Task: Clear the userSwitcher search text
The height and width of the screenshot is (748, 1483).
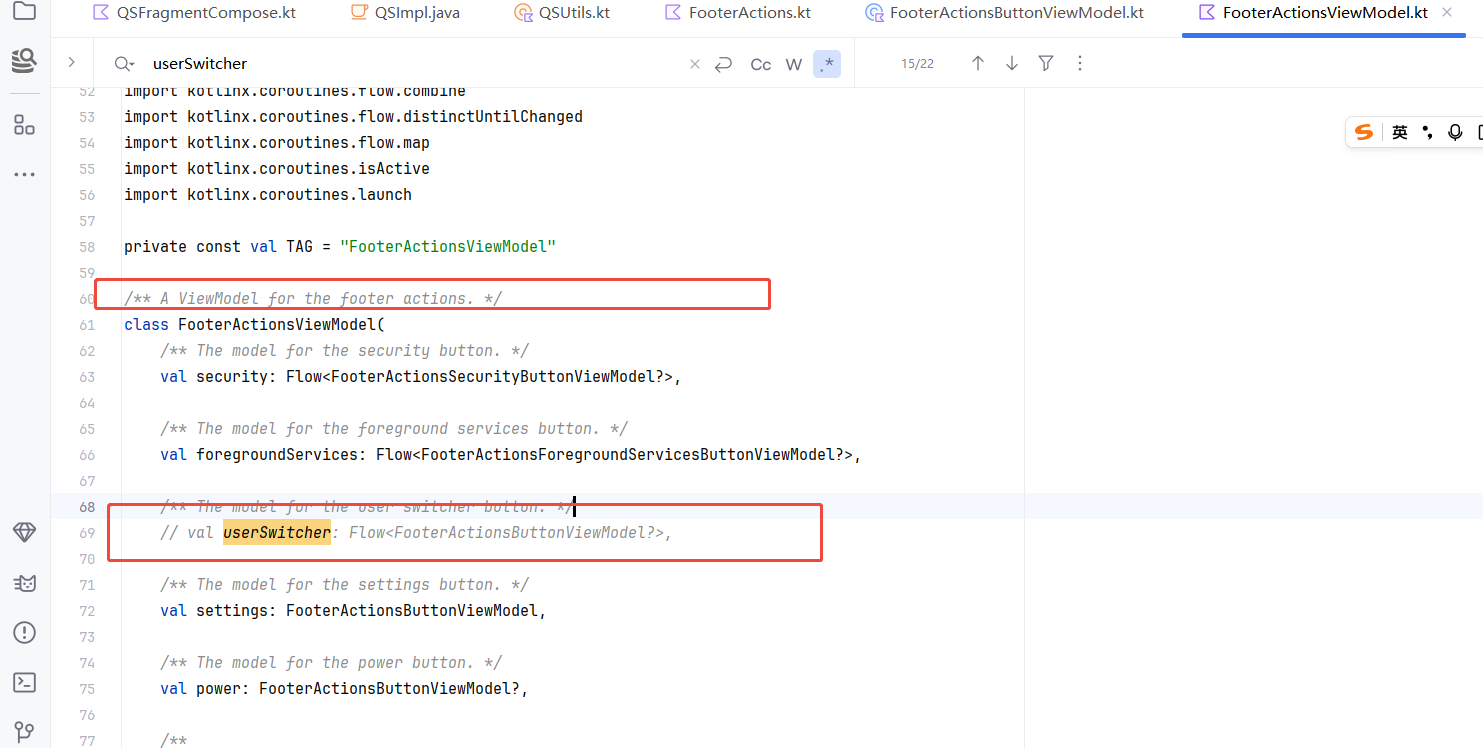Action: [x=695, y=64]
